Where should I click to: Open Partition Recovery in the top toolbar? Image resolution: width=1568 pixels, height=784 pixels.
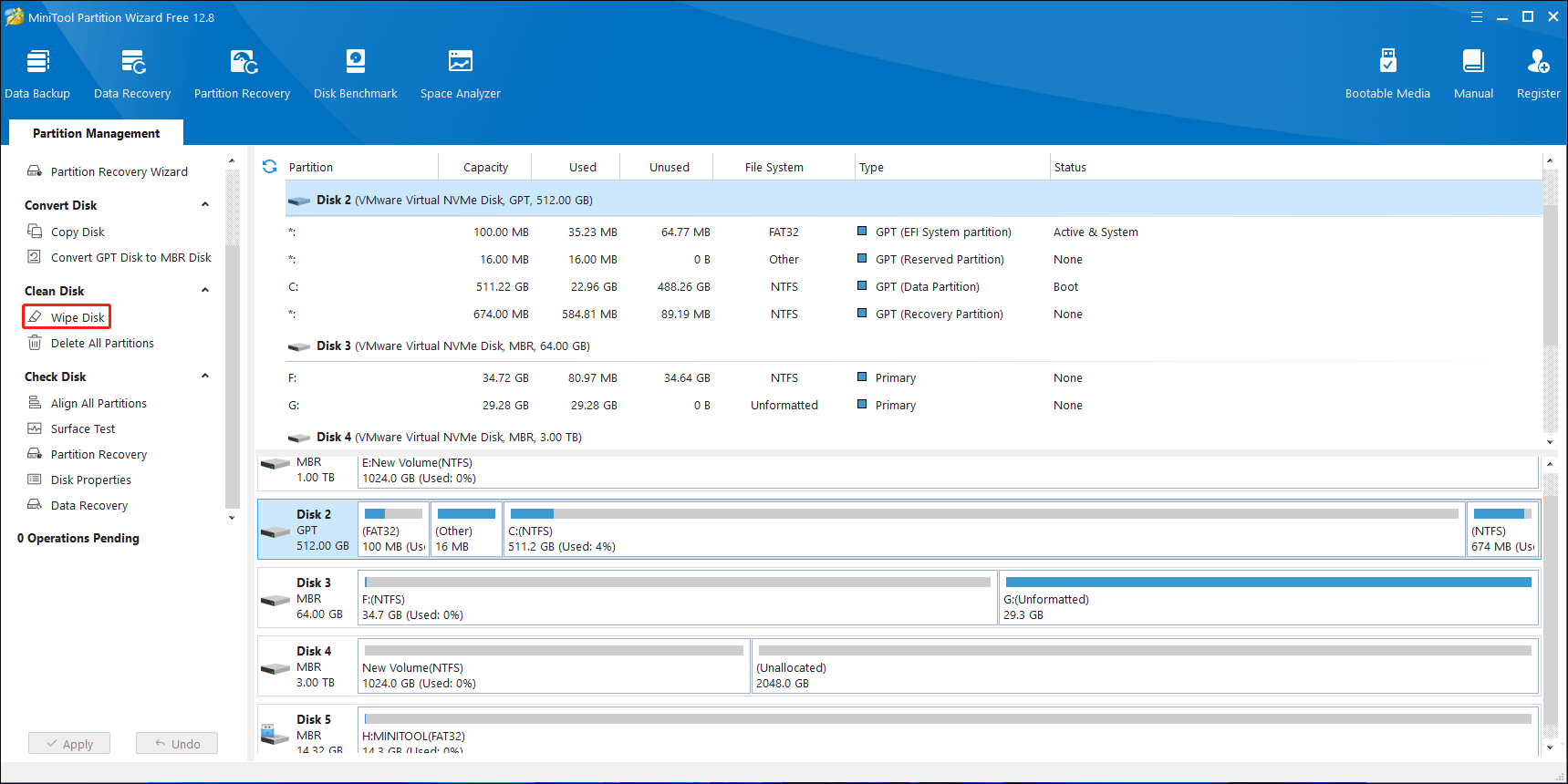pyautogui.click(x=242, y=74)
